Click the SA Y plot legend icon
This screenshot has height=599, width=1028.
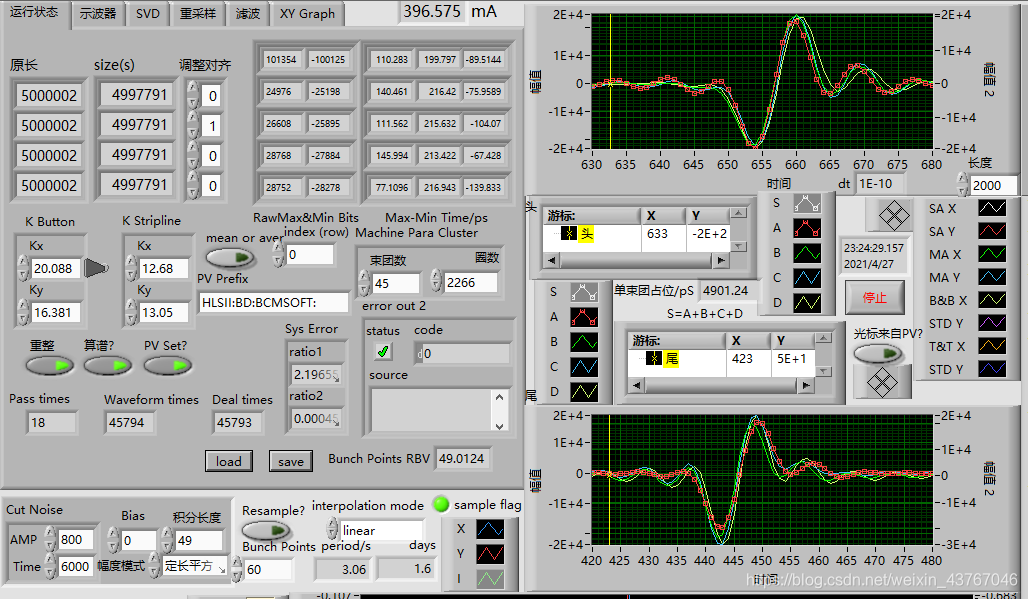[x=992, y=231]
